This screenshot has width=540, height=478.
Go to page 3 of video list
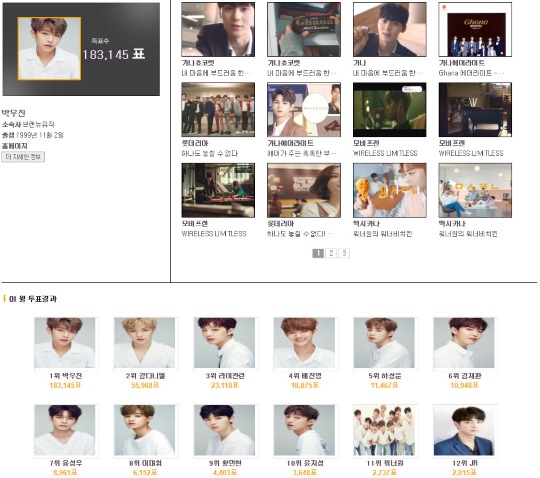click(344, 253)
